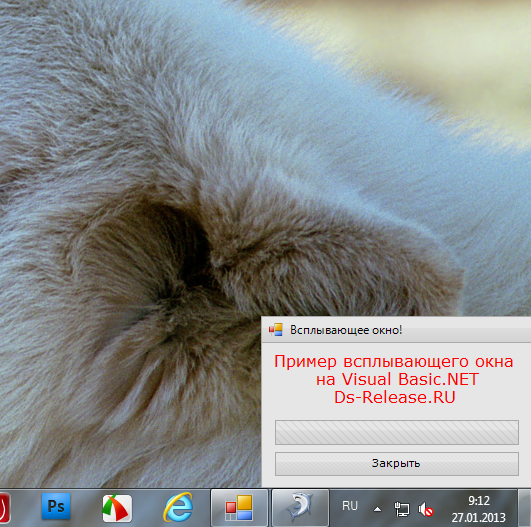
Task: Click the 27.01.2013 date in the tray
Action: [x=478, y=518]
